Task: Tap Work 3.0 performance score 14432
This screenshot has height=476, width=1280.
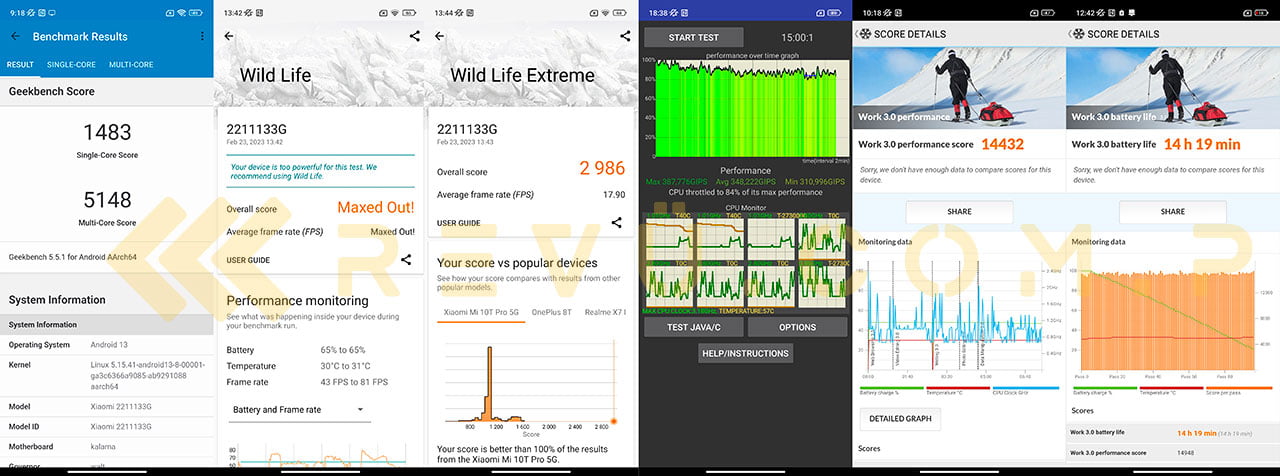Action: tap(1002, 145)
